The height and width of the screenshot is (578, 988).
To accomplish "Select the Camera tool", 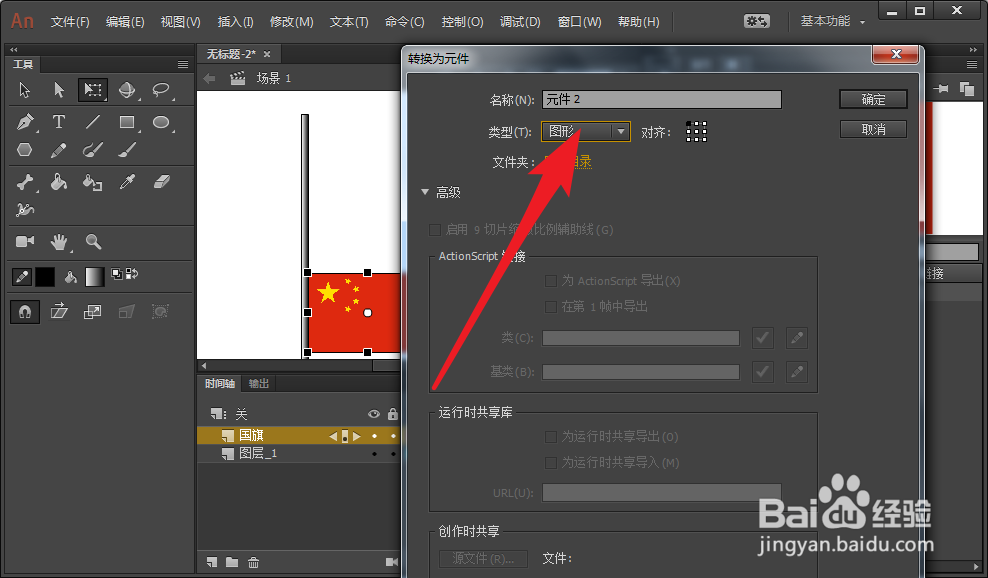I will tap(25, 241).
